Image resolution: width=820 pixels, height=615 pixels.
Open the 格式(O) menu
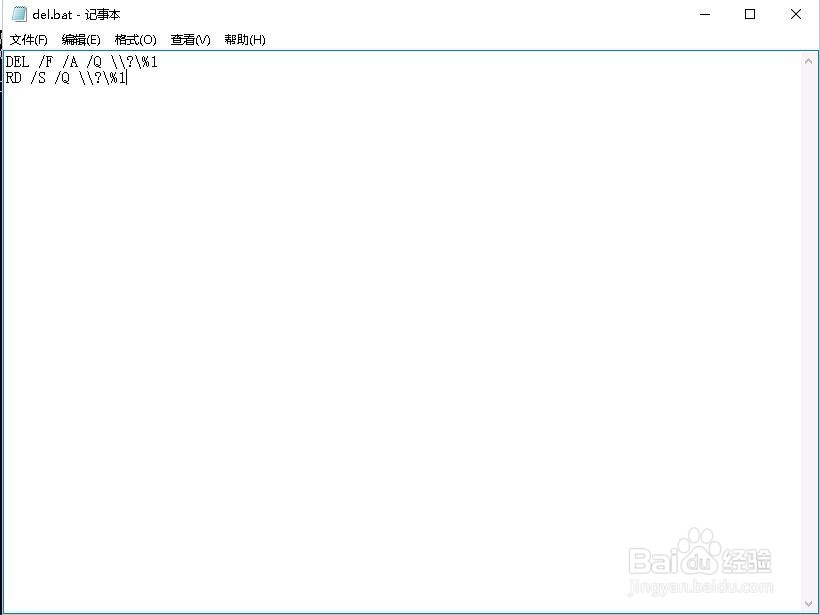[135, 40]
